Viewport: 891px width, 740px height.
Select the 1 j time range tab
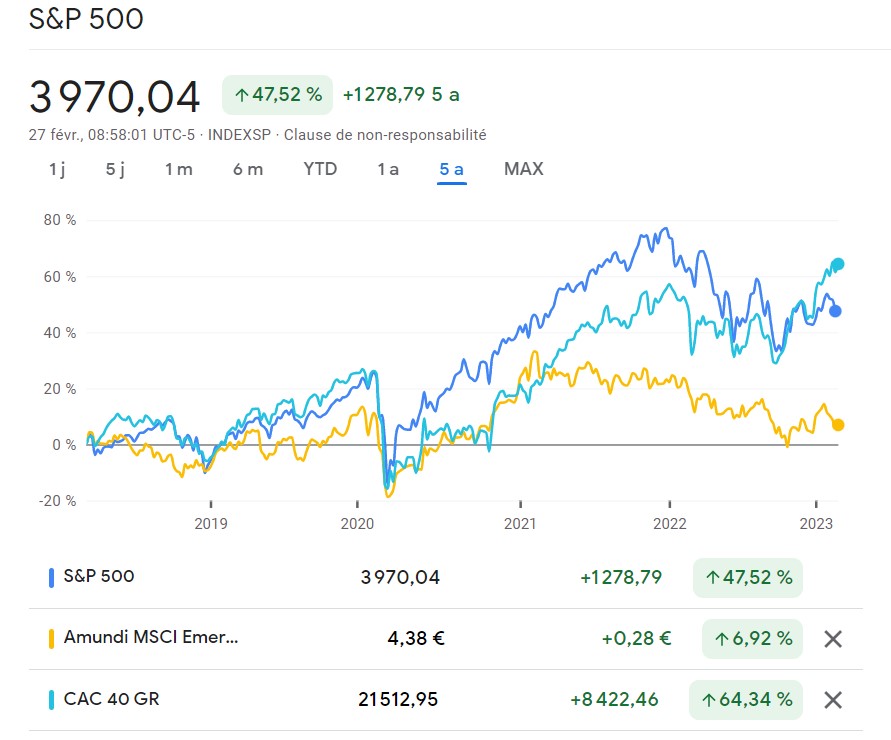(57, 169)
